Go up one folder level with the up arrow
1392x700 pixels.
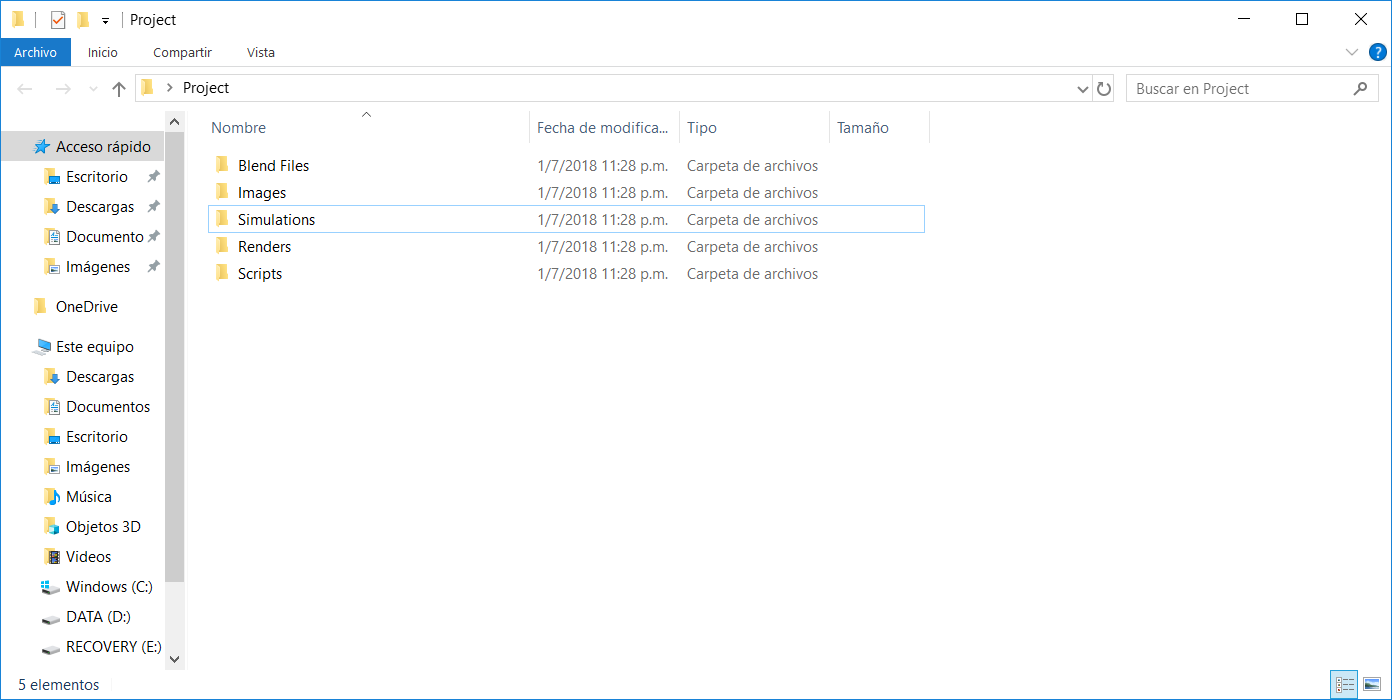[x=119, y=89]
